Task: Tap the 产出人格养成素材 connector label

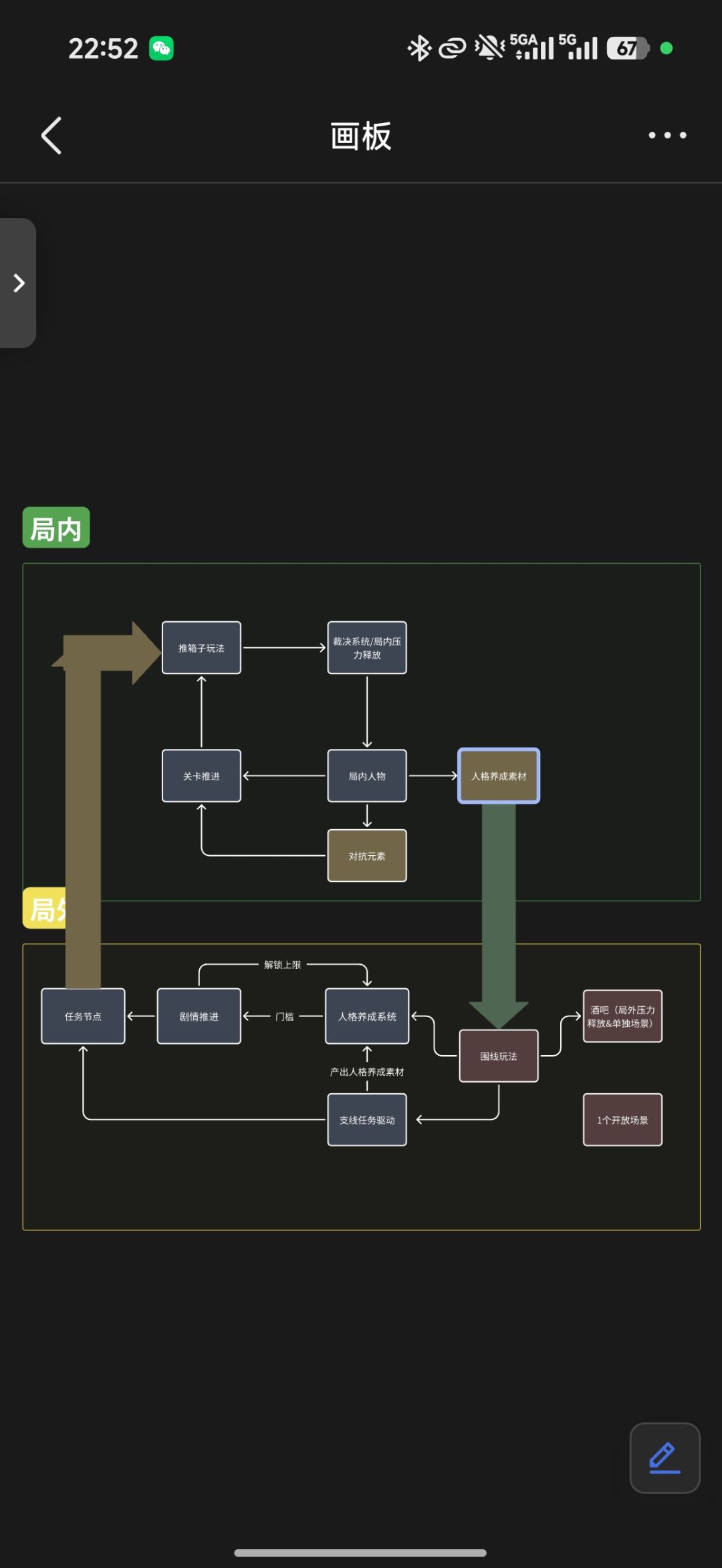Action: click(x=367, y=1072)
